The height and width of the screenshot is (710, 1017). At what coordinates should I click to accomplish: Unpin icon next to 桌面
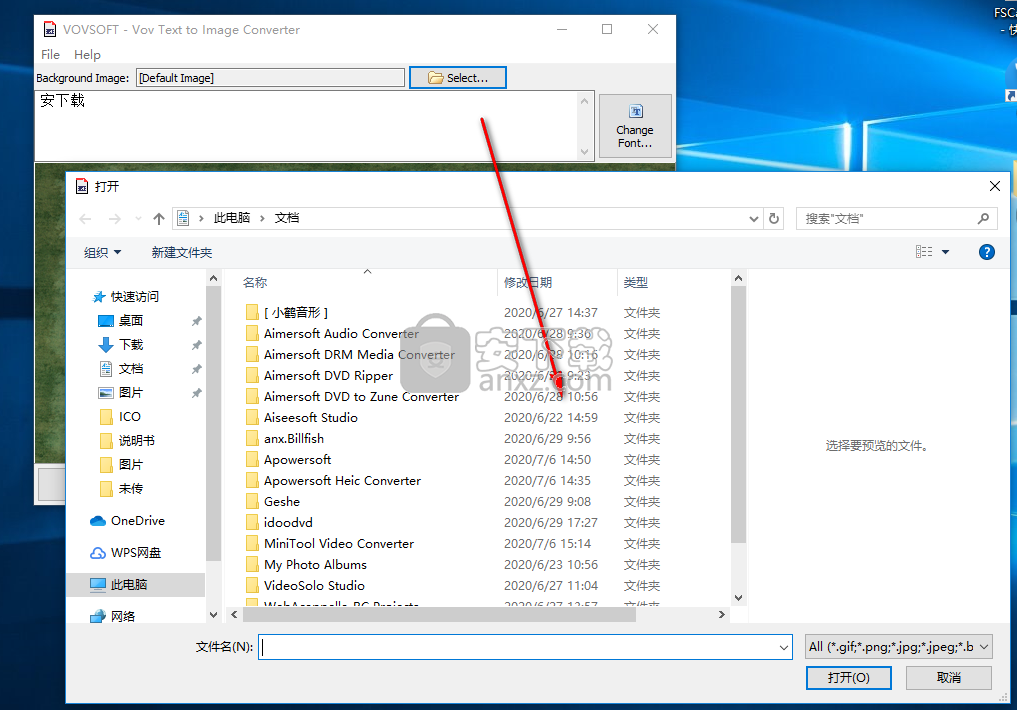(x=197, y=321)
